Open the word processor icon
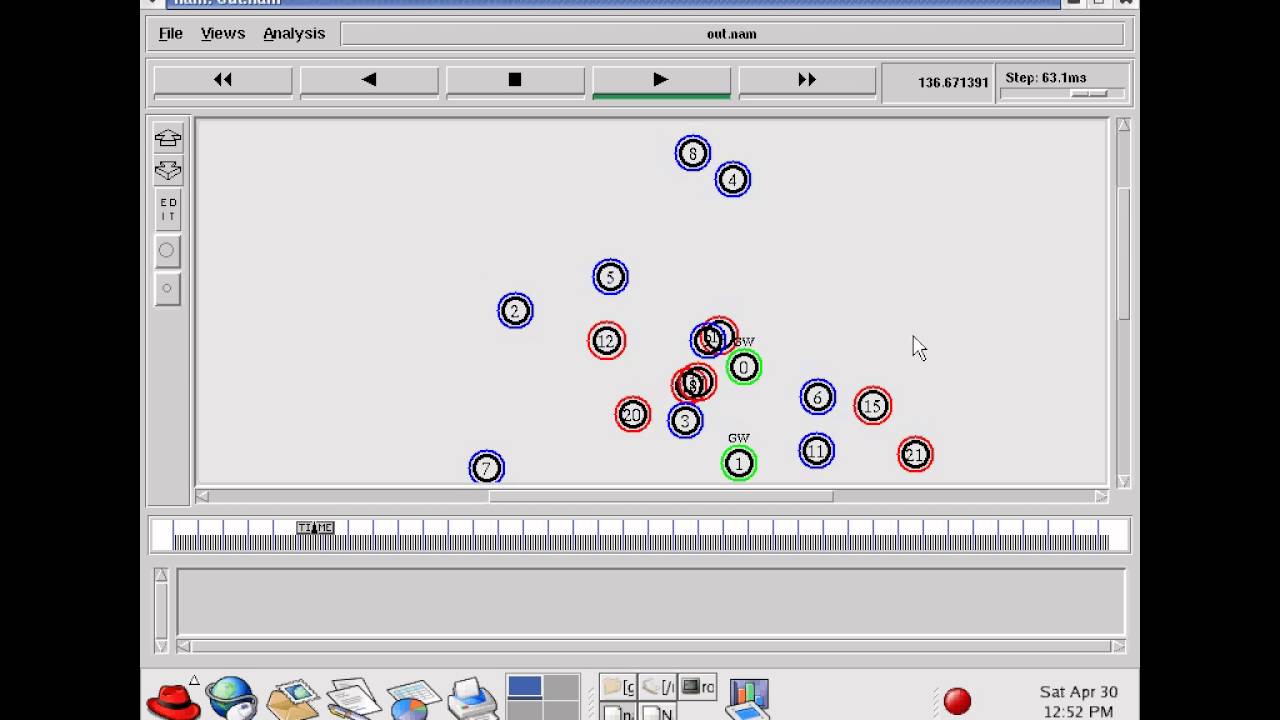Image resolution: width=1280 pixels, height=720 pixels. [352, 698]
